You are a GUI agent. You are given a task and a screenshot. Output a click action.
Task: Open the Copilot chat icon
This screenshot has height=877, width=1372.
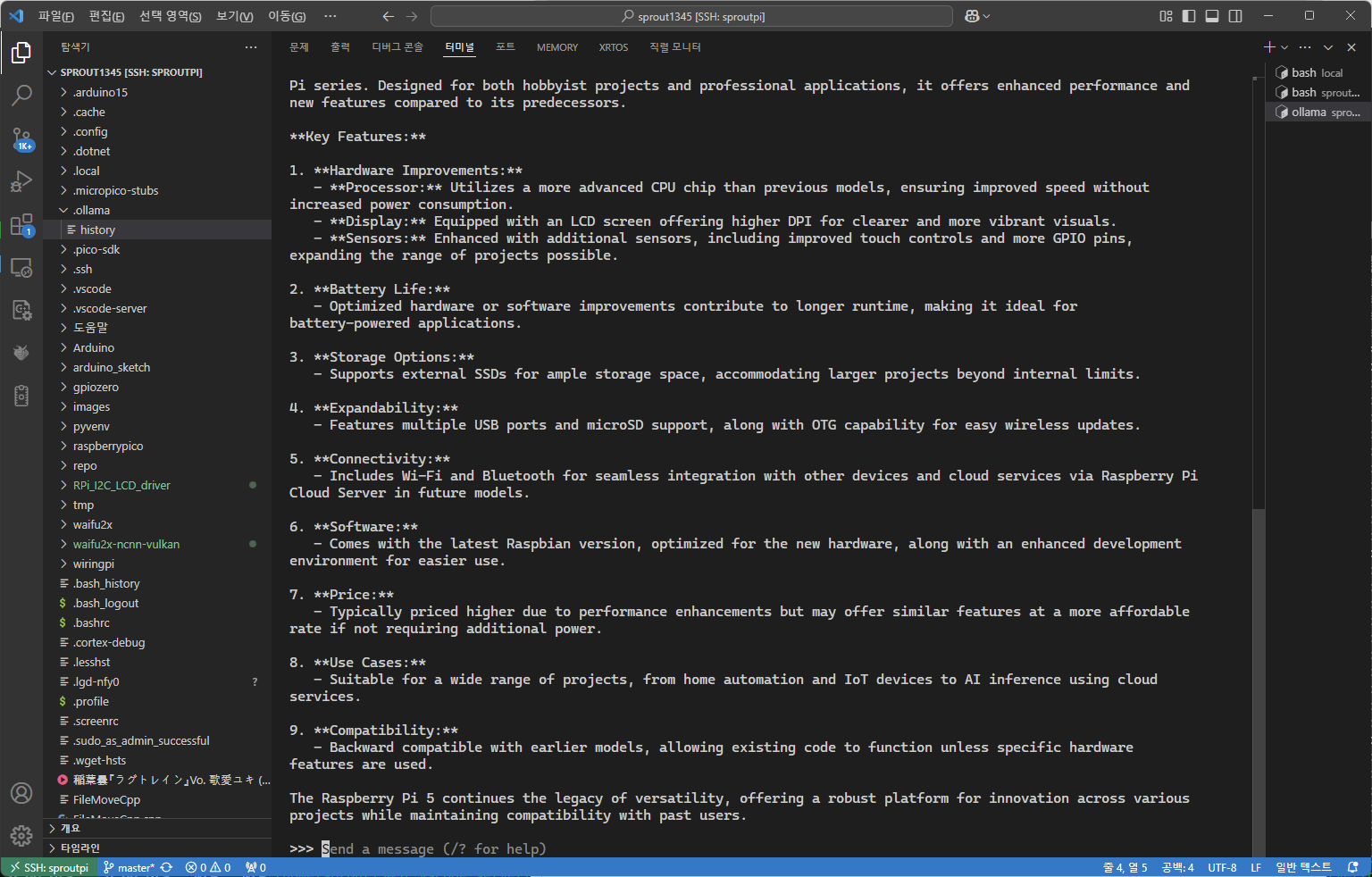(x=972, y=16)
